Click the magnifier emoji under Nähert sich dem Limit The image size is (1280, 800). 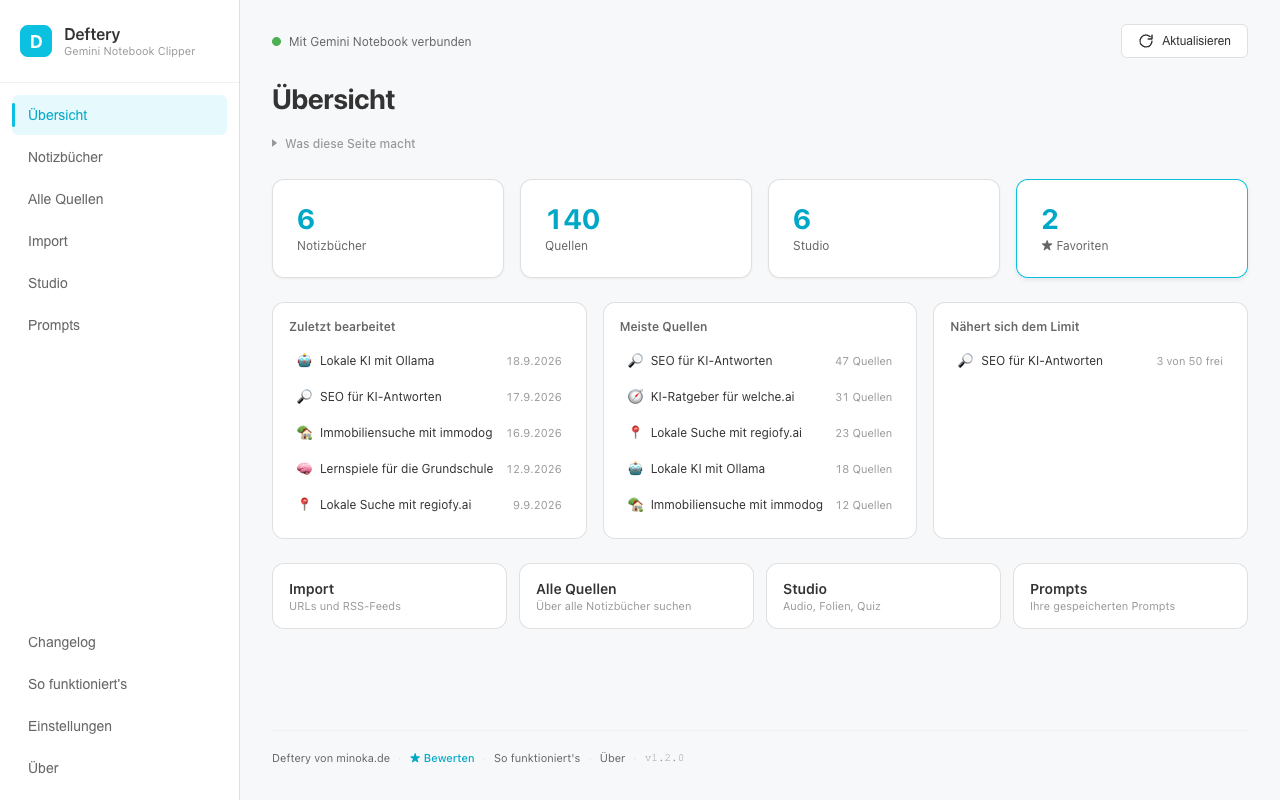pyautogui.click(x=965, y=361)
